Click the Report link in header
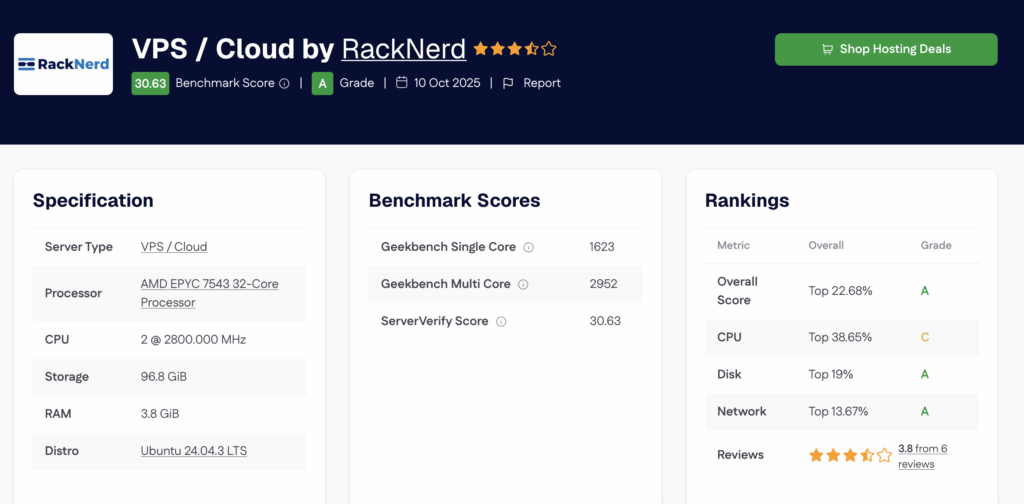 tap(542, 83)
